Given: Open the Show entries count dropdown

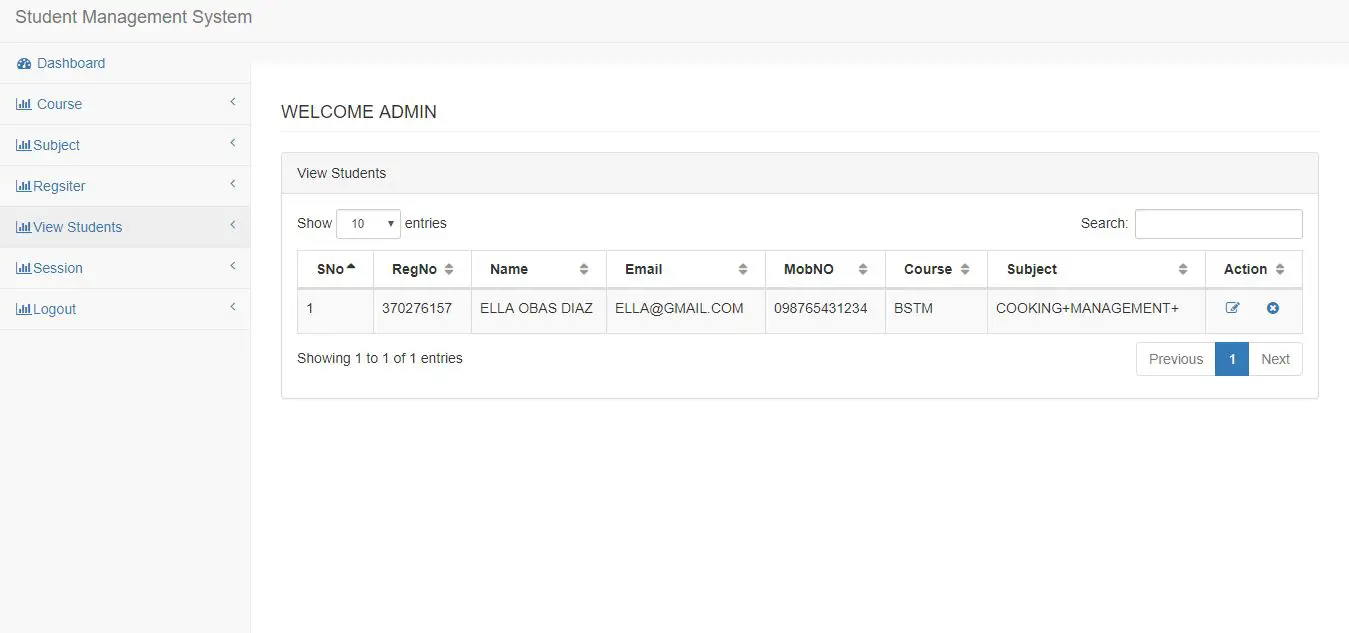Looking at the screenshot, I should click(368, 224).
